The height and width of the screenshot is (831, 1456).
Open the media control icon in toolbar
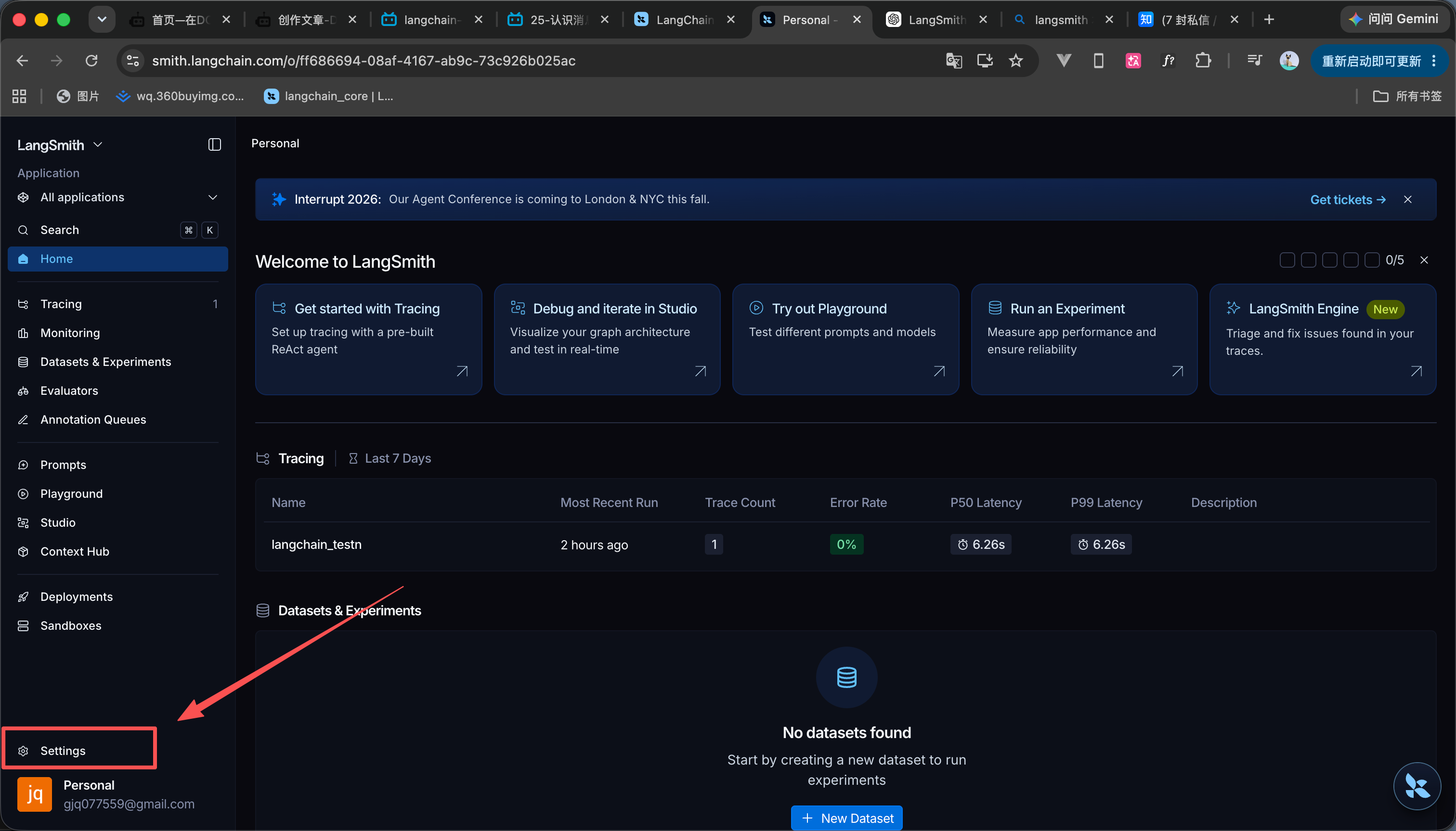(x=1254, y=61)
